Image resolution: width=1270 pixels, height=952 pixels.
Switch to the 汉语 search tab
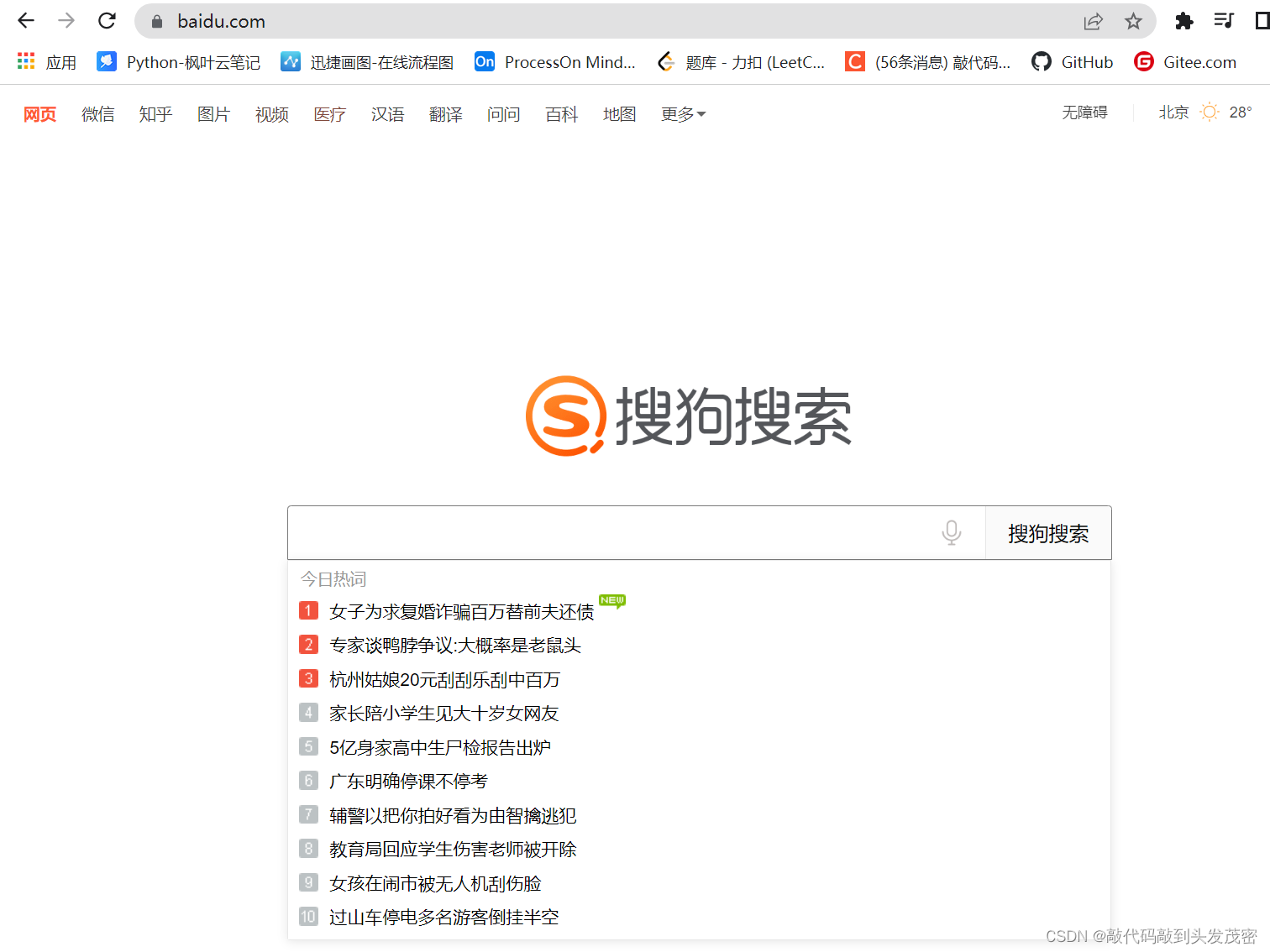coord(388,114)
